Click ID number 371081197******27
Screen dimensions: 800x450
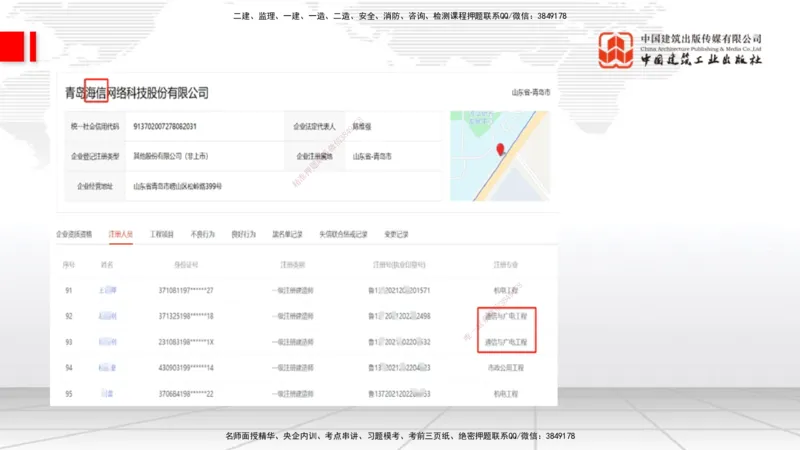click(186, 290)
